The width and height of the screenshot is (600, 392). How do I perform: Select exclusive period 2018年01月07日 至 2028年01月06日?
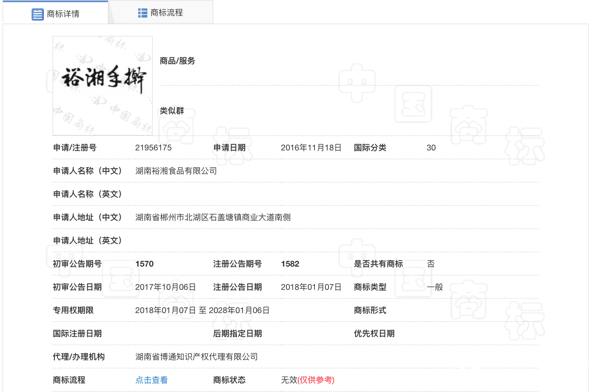pyautogui.click(x=202, y=310)
